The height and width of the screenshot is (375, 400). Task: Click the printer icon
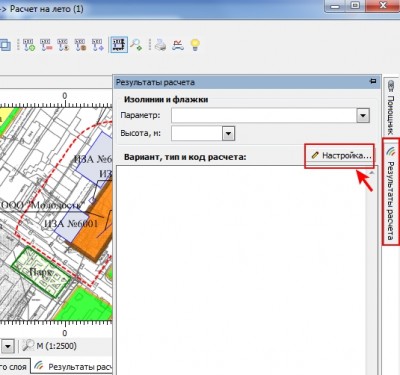(160, 45)
